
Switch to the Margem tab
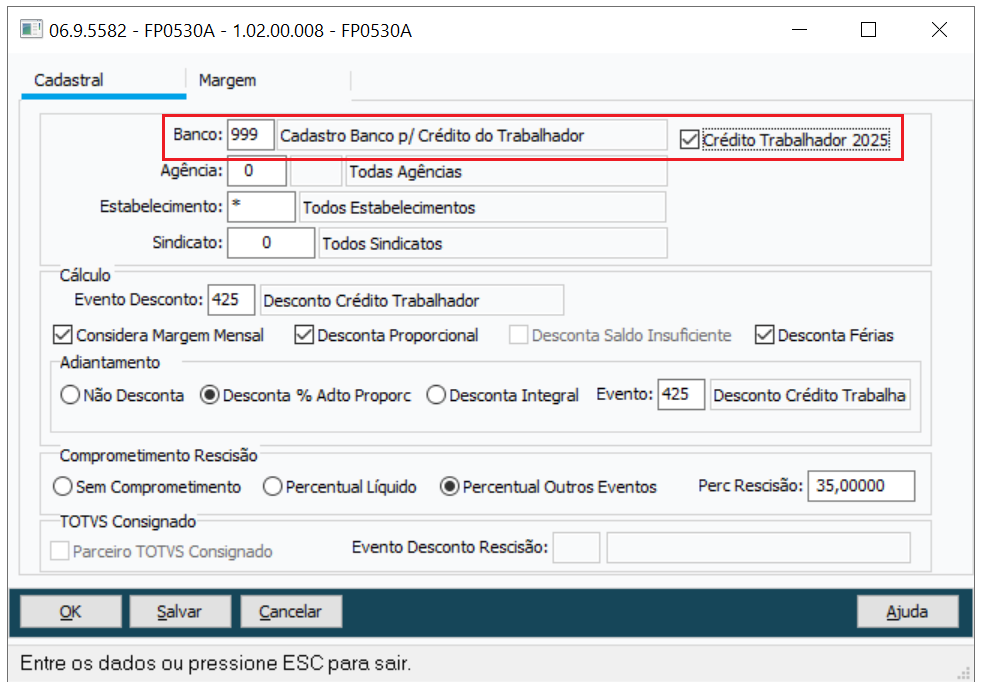coord(227,80)
